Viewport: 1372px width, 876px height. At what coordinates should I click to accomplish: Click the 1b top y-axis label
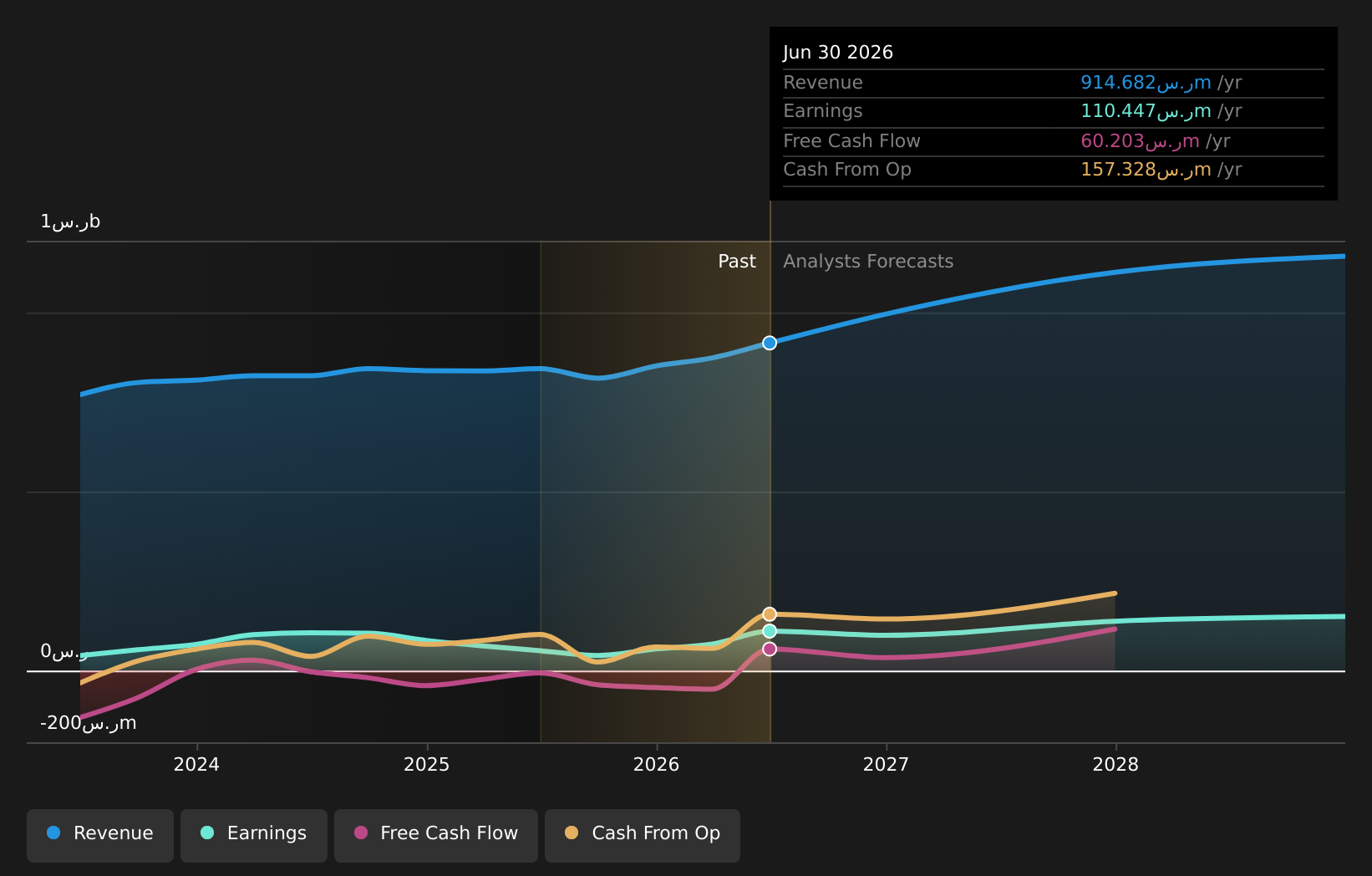pyautogui.click(x=70, y=222)
